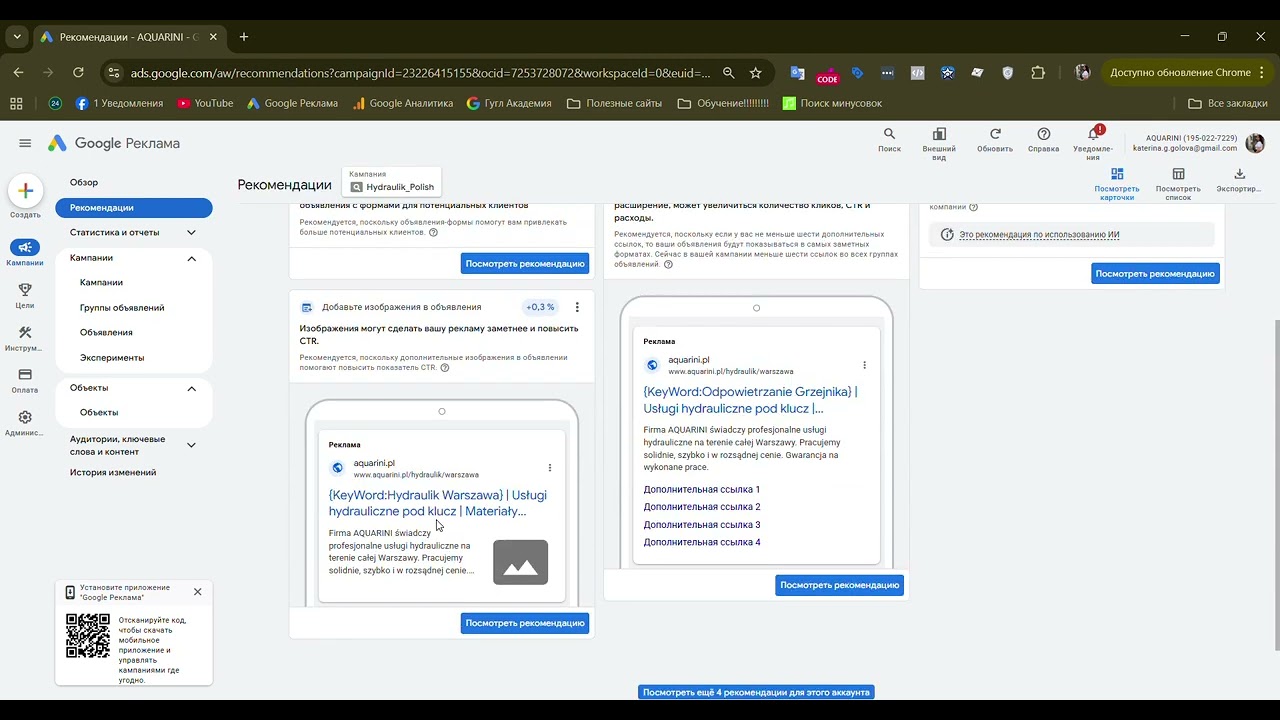
Task: Select Рекомендации in the sidebar
Action: pyautogui.click(x=134, y=207)
